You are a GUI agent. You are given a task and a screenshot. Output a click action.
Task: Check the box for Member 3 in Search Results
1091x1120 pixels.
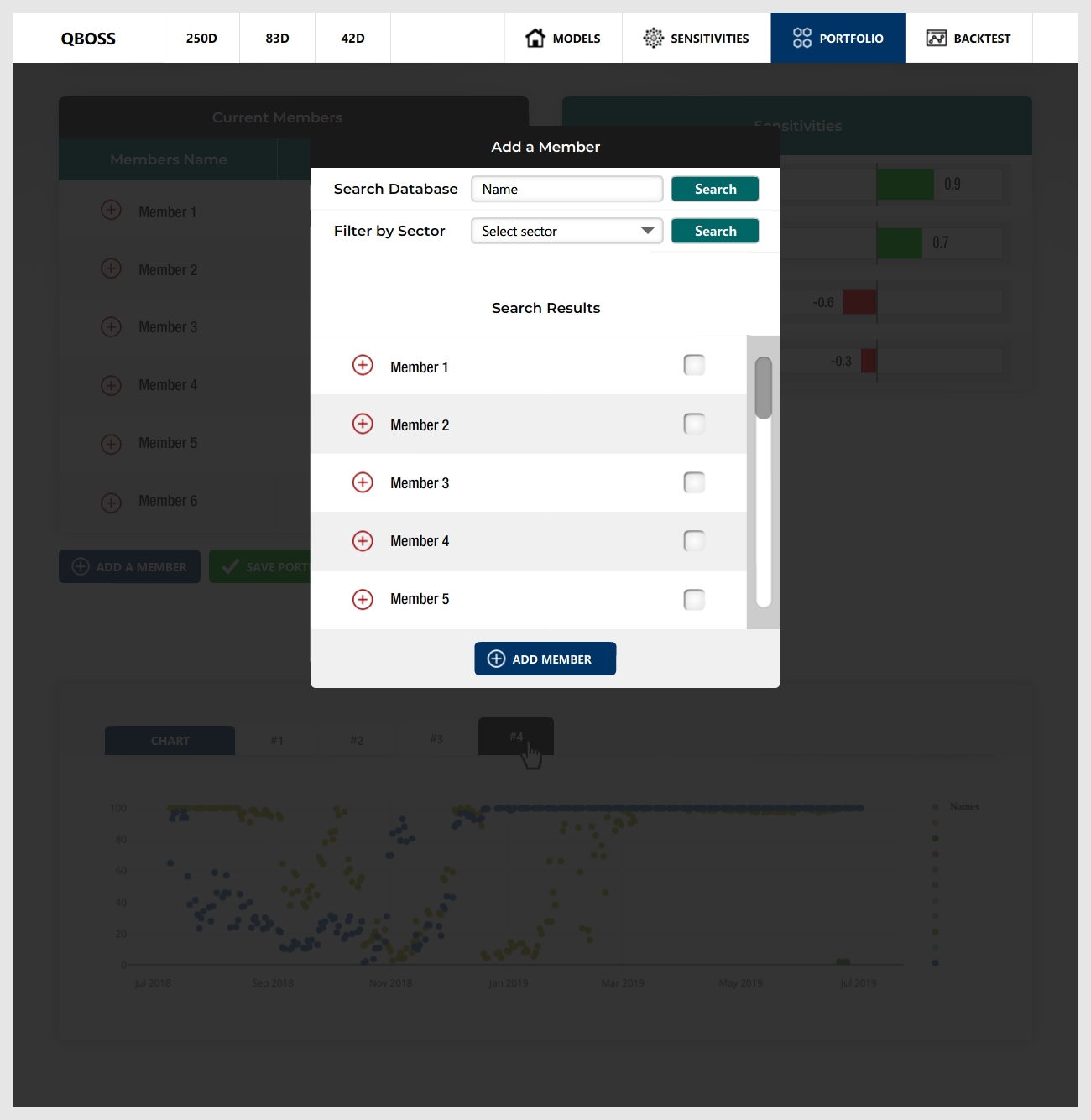point(694,482)
